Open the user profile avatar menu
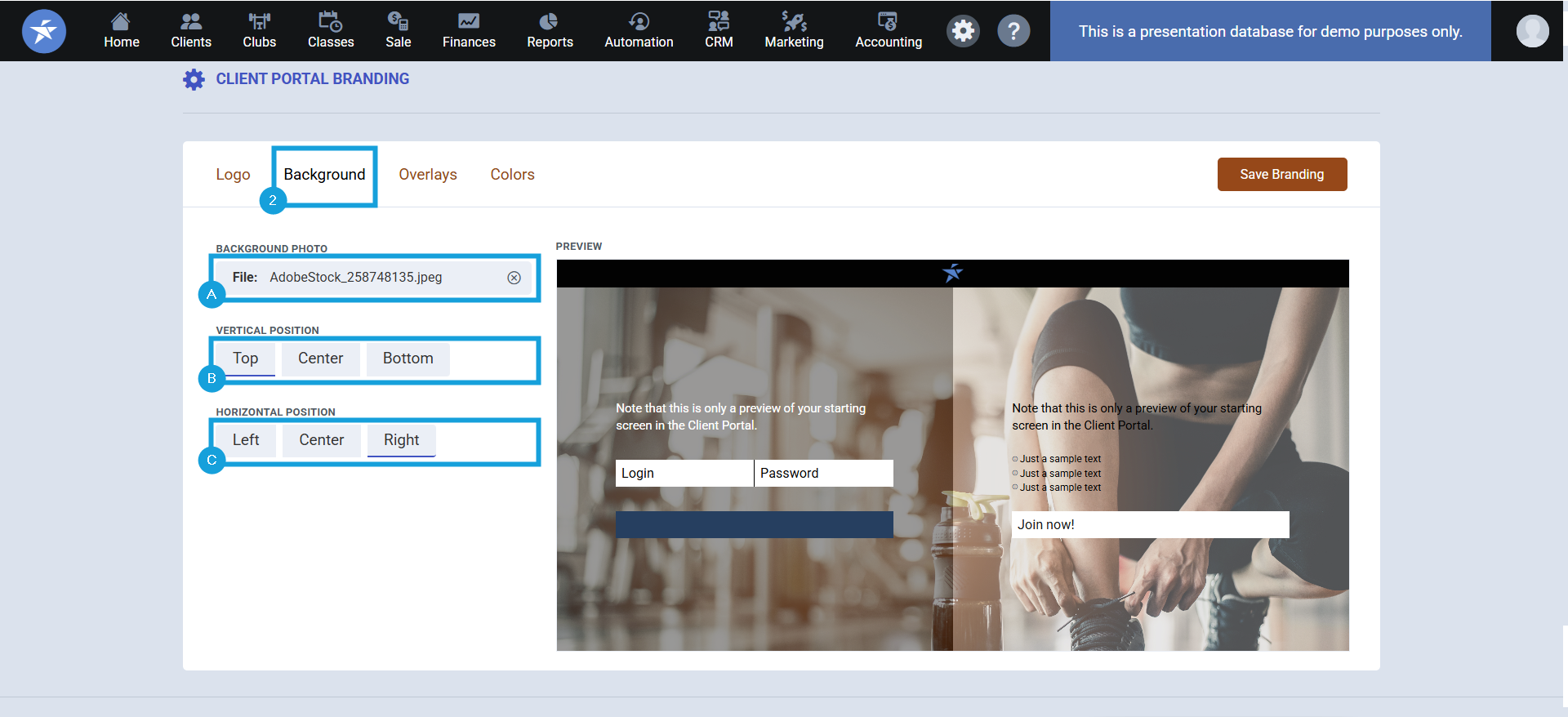Image resolution: width=1568 pixels, height=717 pixels. pos(1532,31)
